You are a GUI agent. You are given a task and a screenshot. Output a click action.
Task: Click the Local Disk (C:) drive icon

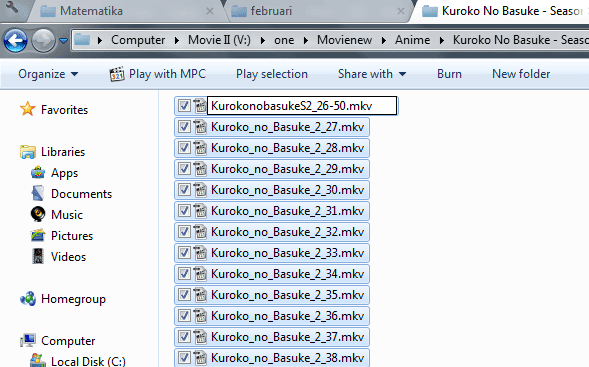[38, 360]
